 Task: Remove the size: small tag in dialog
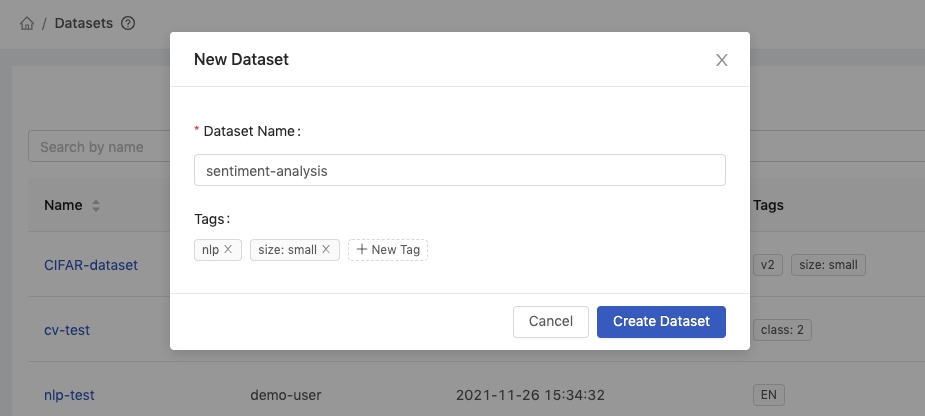pos(326,250)
